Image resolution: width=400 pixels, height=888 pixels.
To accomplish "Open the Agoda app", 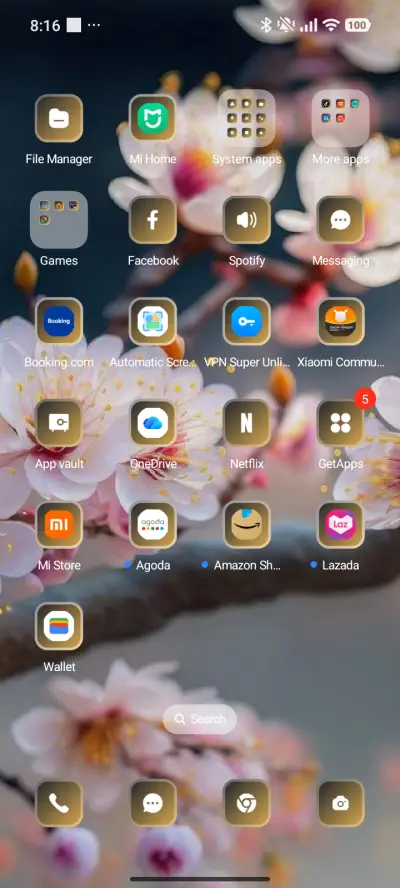I will coord(152,524).
